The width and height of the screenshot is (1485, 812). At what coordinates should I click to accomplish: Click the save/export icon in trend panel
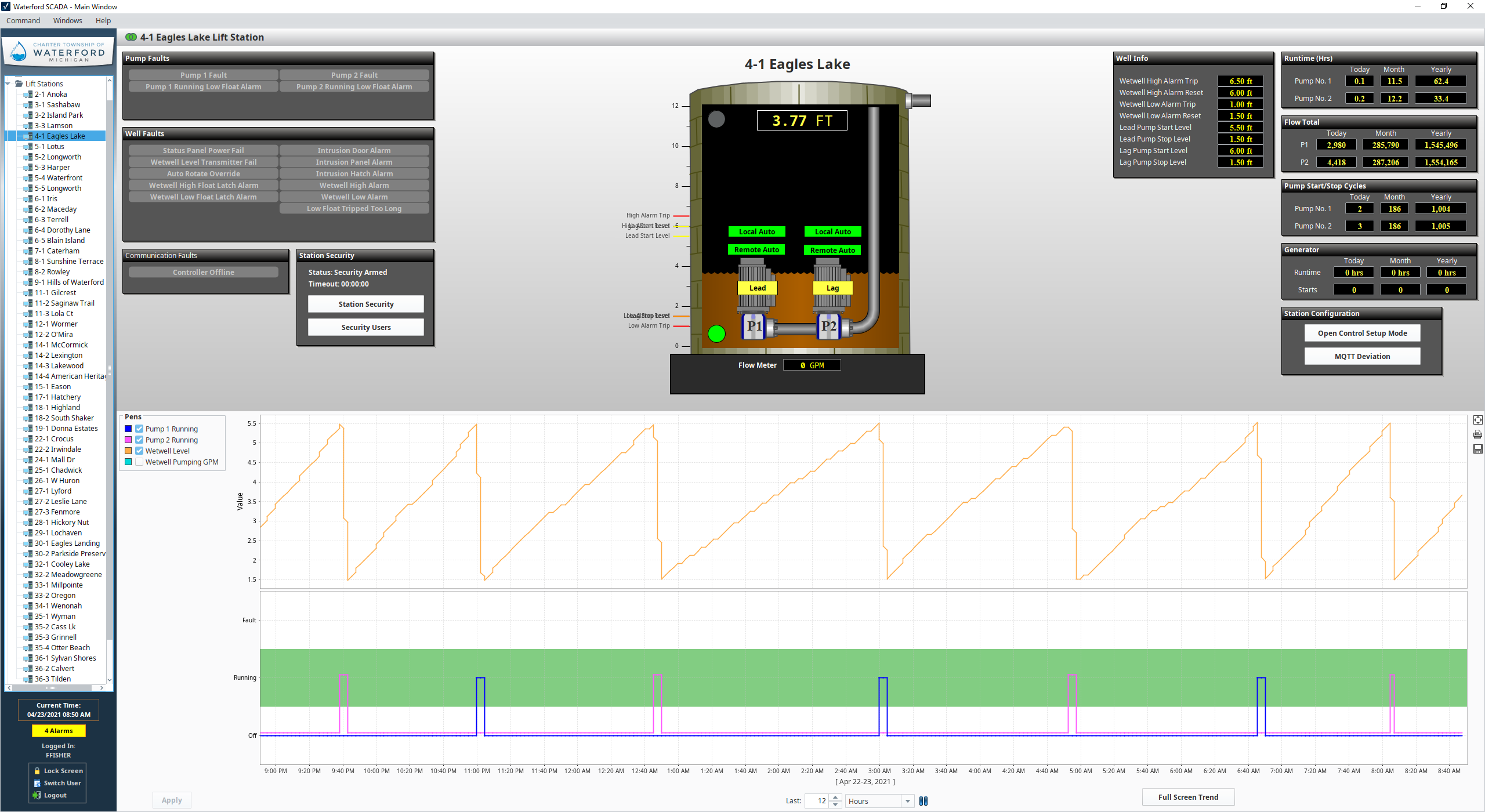coord(1478,450)
